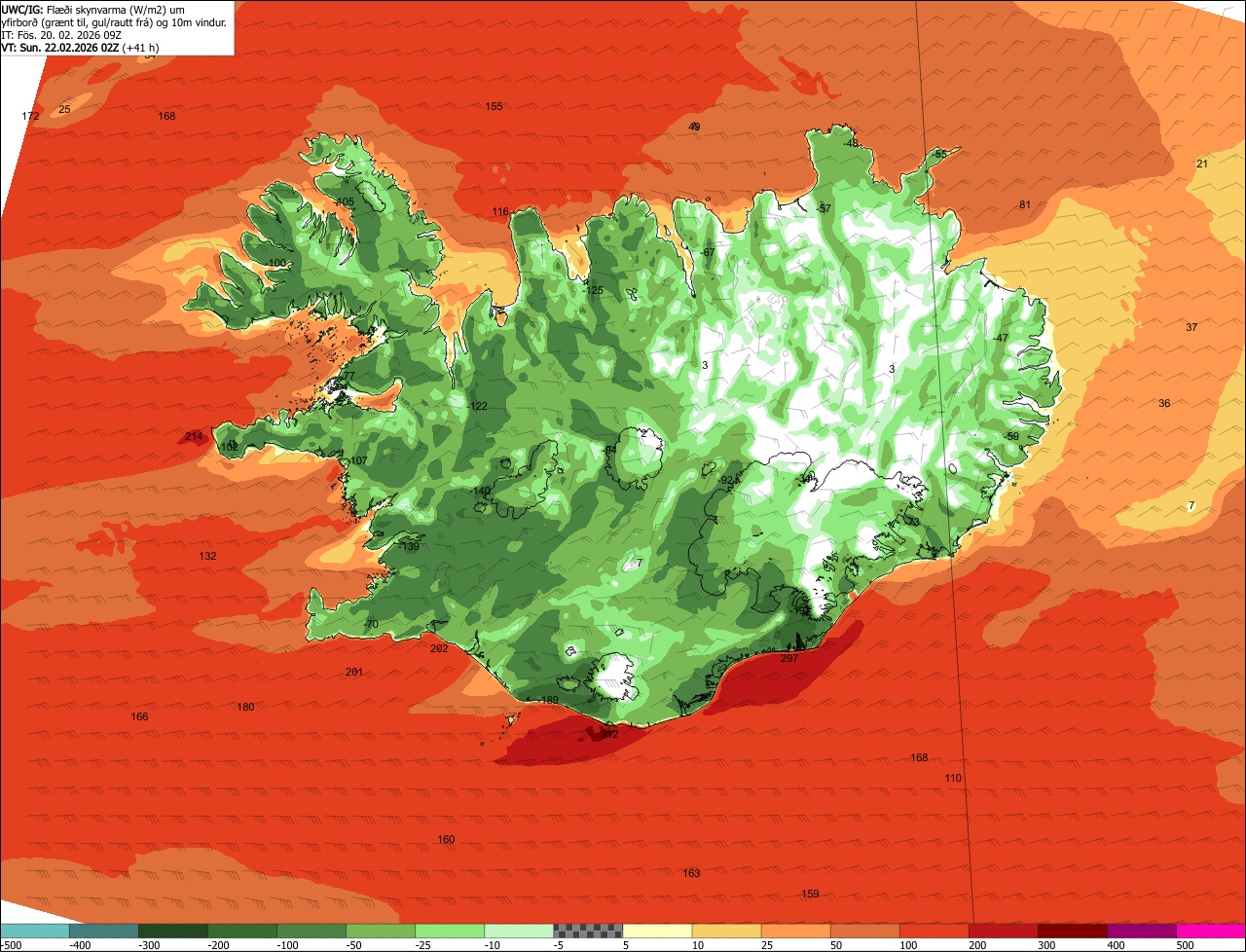Click the map value 81 off the northeast coast
Viewport: 1246px width, 952px height.
point(1024,204)
